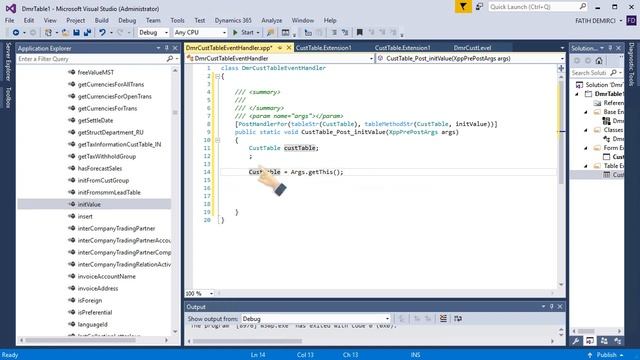The width and height of the screenshot is (640, 360).
Task: Open the wrench Properties tab icon
Action: coord(576,341)
